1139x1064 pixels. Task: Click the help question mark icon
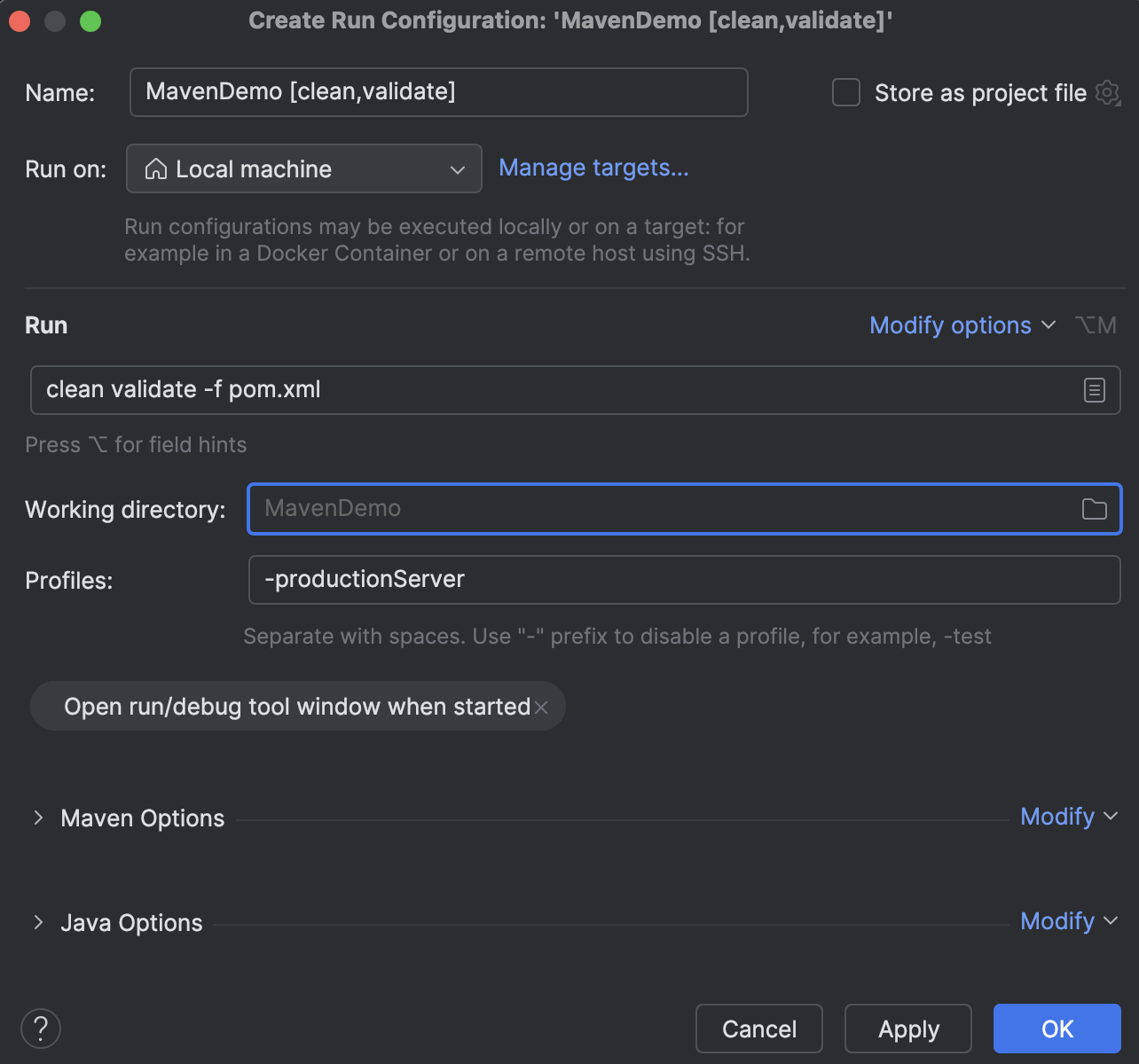(40, 1029)
